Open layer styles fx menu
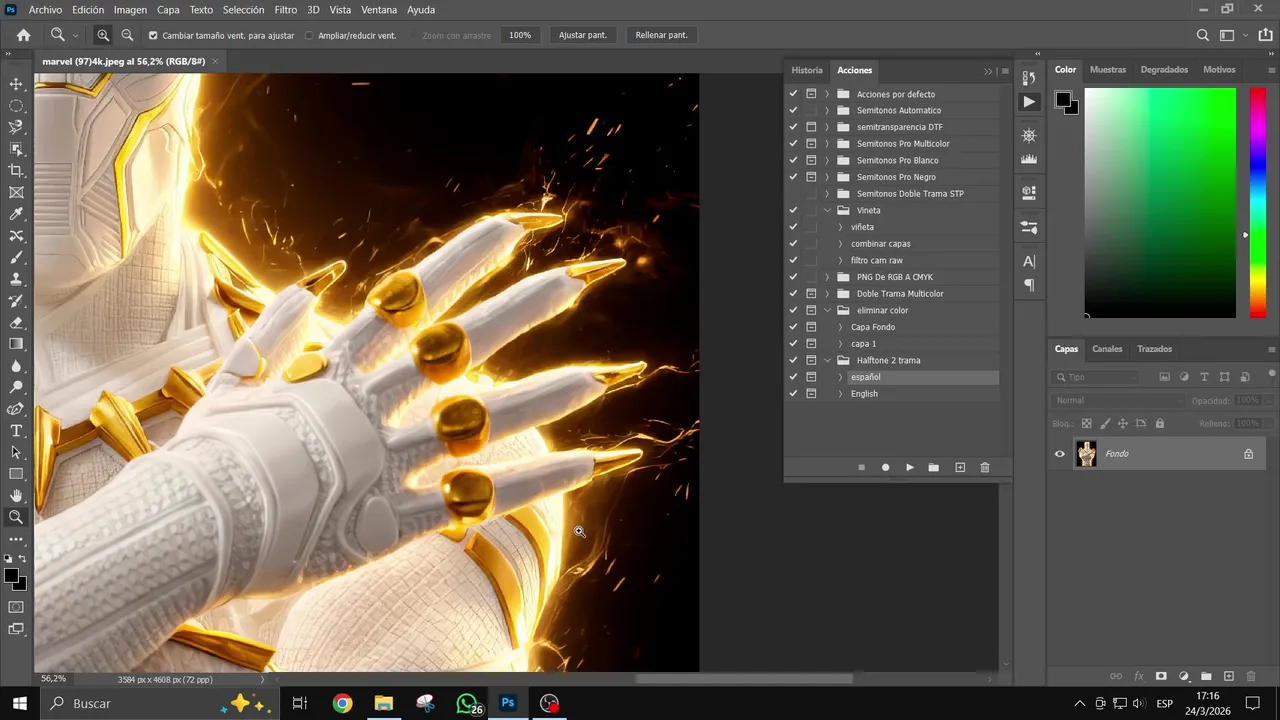1280x720 pixels. [x=1138, y=677]
